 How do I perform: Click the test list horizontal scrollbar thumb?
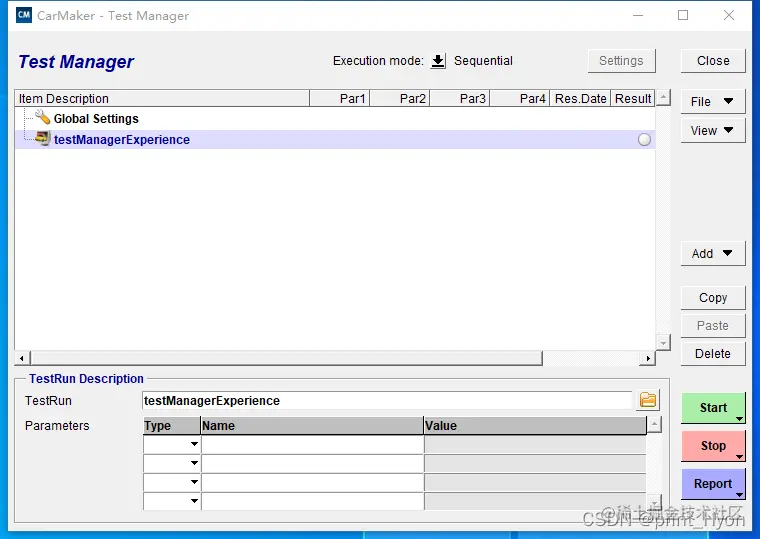(x=286, y=359)
